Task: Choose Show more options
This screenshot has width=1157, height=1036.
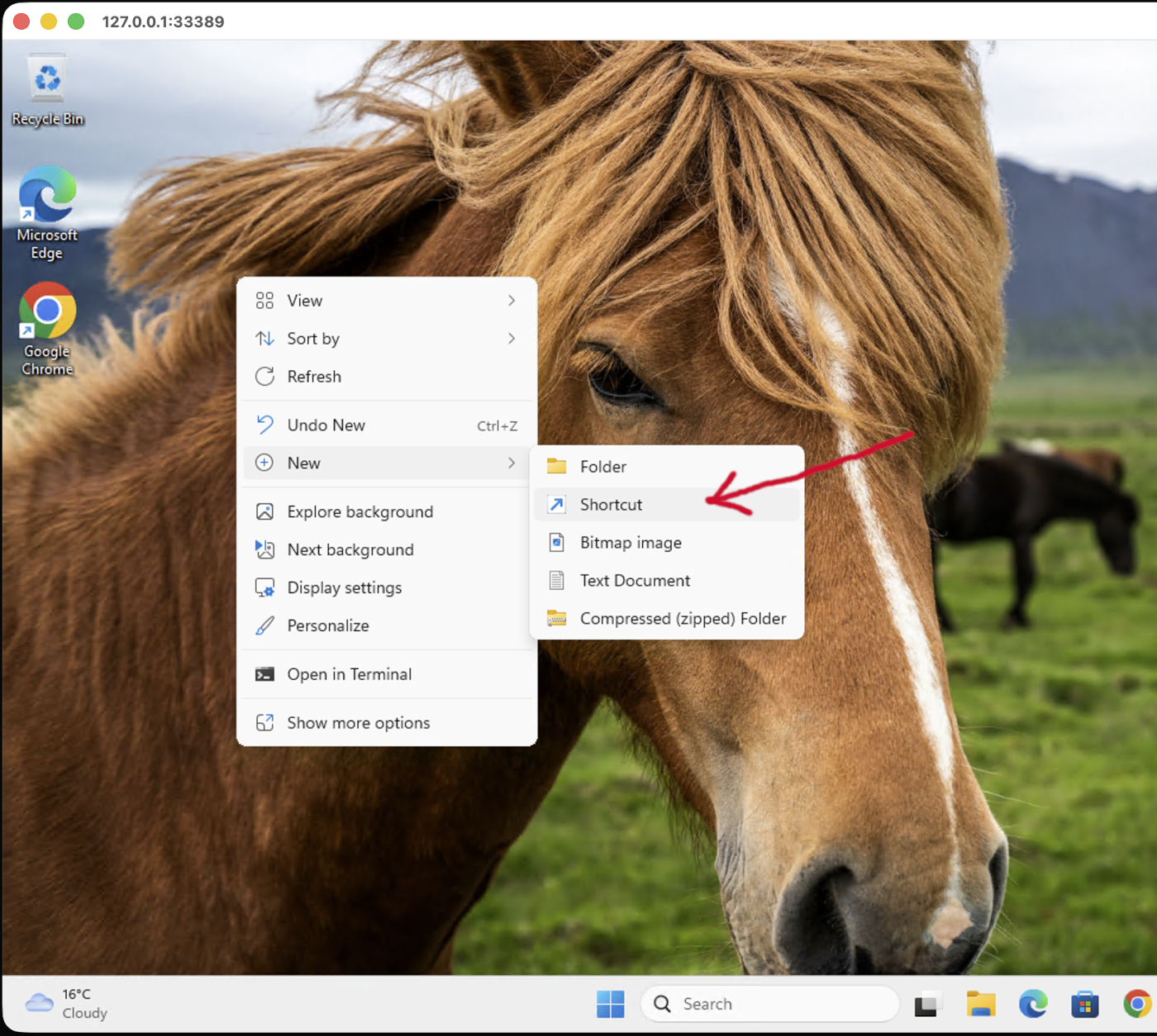Action: pos(387,723)
